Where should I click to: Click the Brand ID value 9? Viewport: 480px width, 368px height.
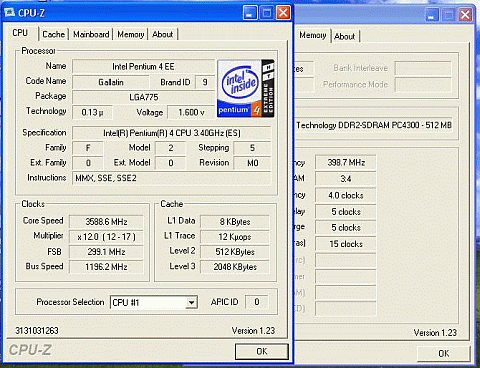205,82
